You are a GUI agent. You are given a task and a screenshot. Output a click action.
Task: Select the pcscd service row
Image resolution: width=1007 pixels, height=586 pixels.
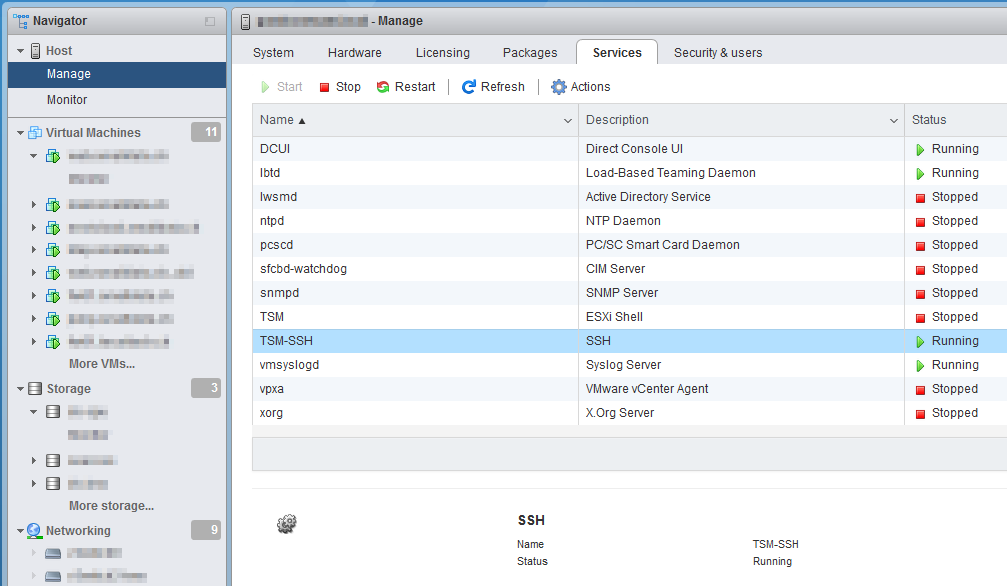point(629,245)
